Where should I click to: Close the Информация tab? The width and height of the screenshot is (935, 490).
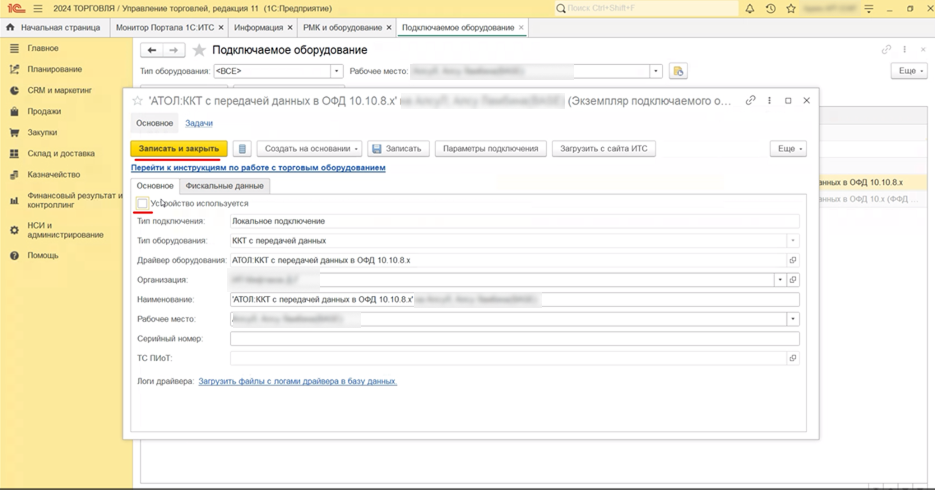290,27
